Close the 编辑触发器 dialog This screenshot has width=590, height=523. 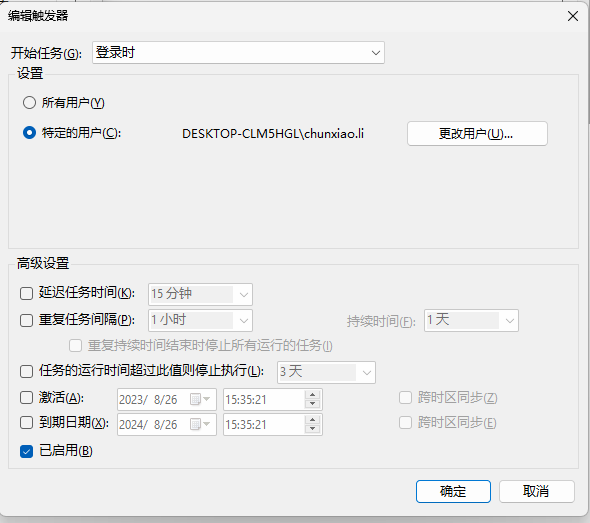tap(573, 16)
